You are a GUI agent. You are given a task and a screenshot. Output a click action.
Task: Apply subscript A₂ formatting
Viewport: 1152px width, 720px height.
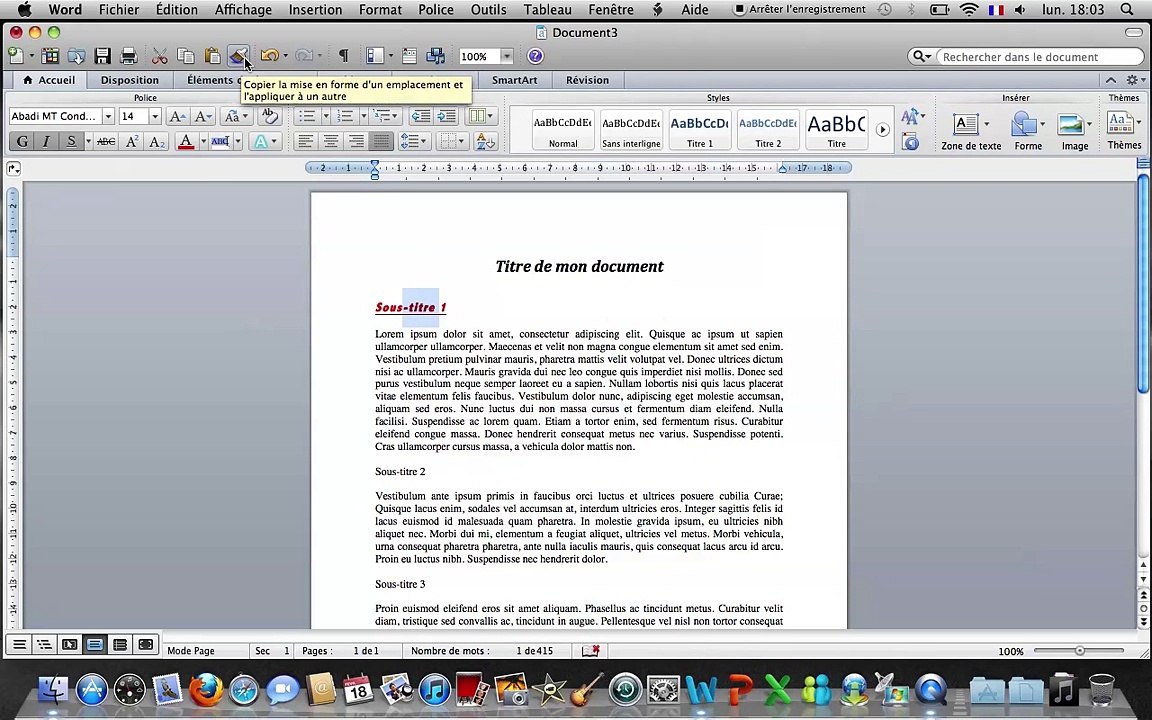point(156,141)
